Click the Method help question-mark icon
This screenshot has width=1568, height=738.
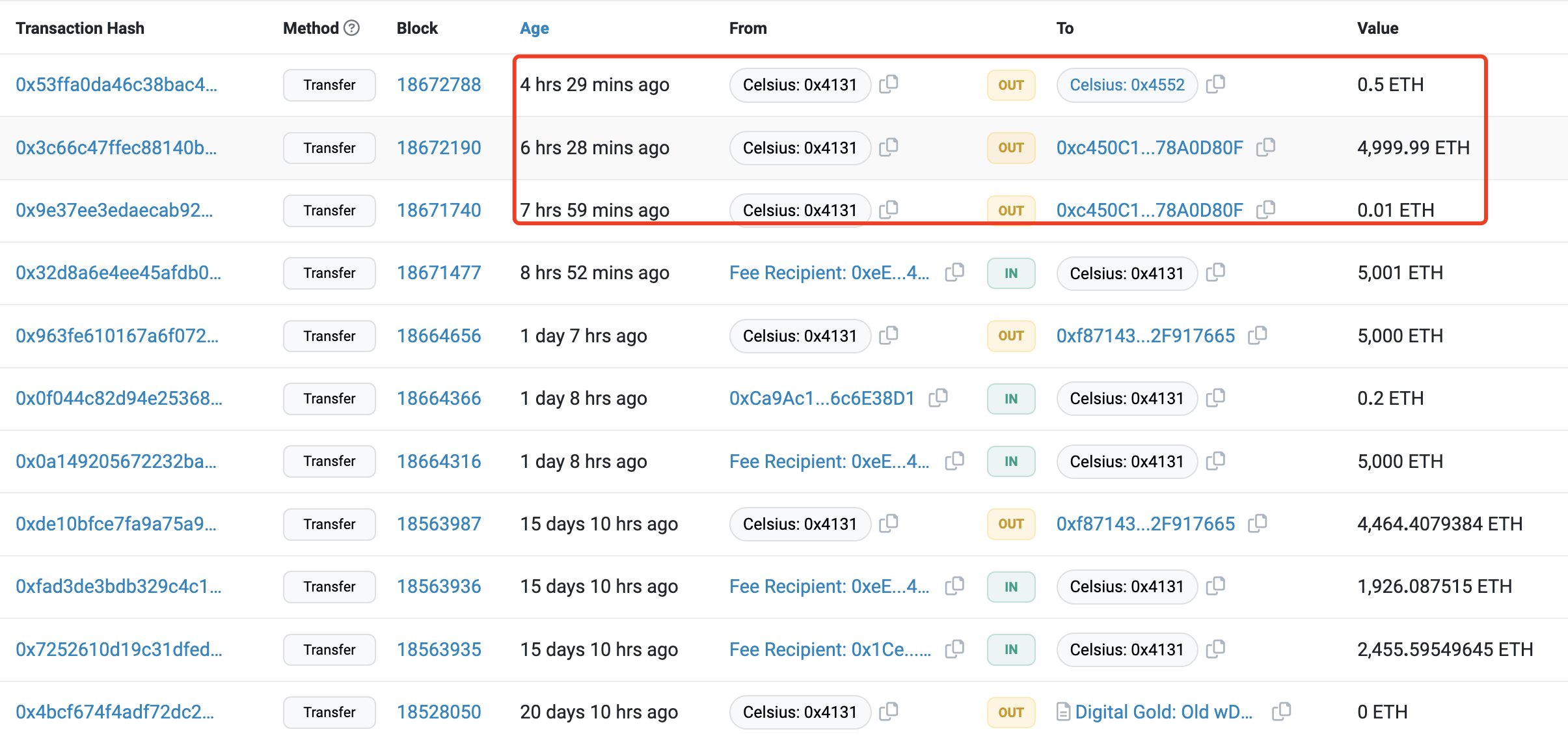(x=352, y=28)
